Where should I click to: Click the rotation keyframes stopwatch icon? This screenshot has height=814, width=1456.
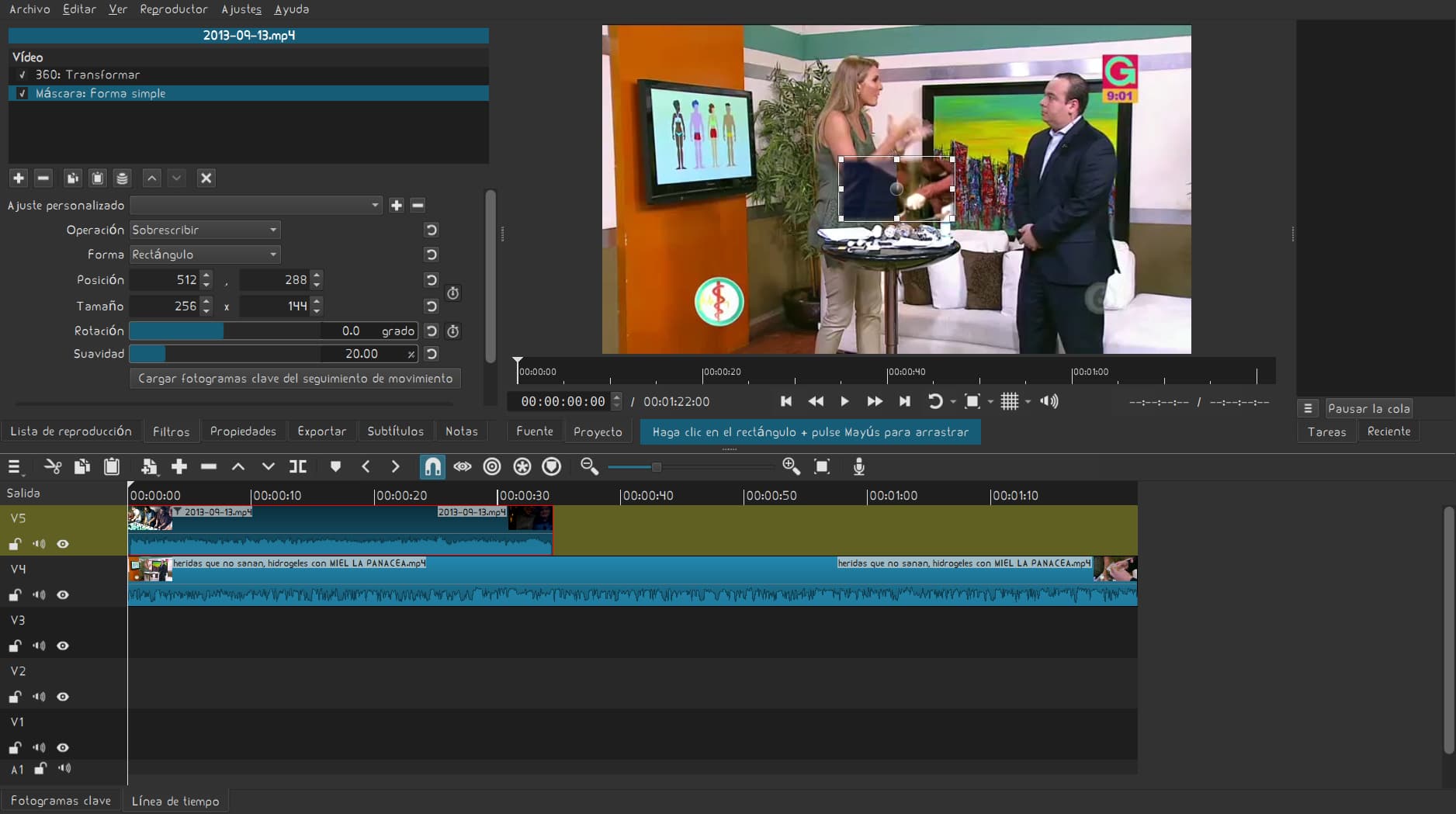point(453,331)
